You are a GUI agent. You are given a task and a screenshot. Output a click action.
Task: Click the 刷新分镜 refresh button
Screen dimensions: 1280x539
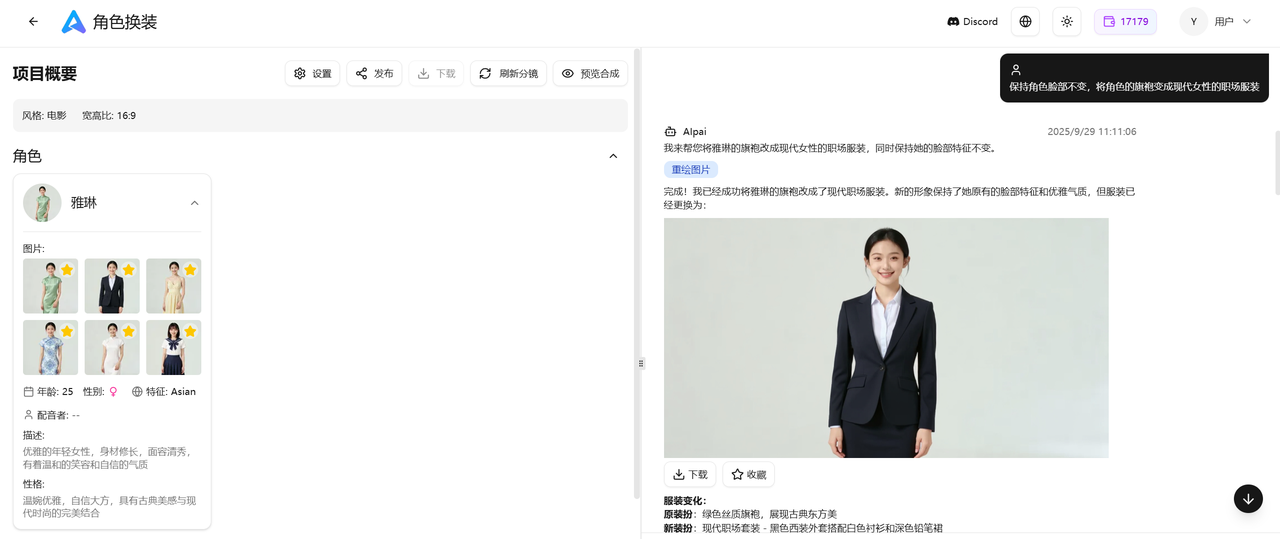pyautogui.click(x=508, y=74)
